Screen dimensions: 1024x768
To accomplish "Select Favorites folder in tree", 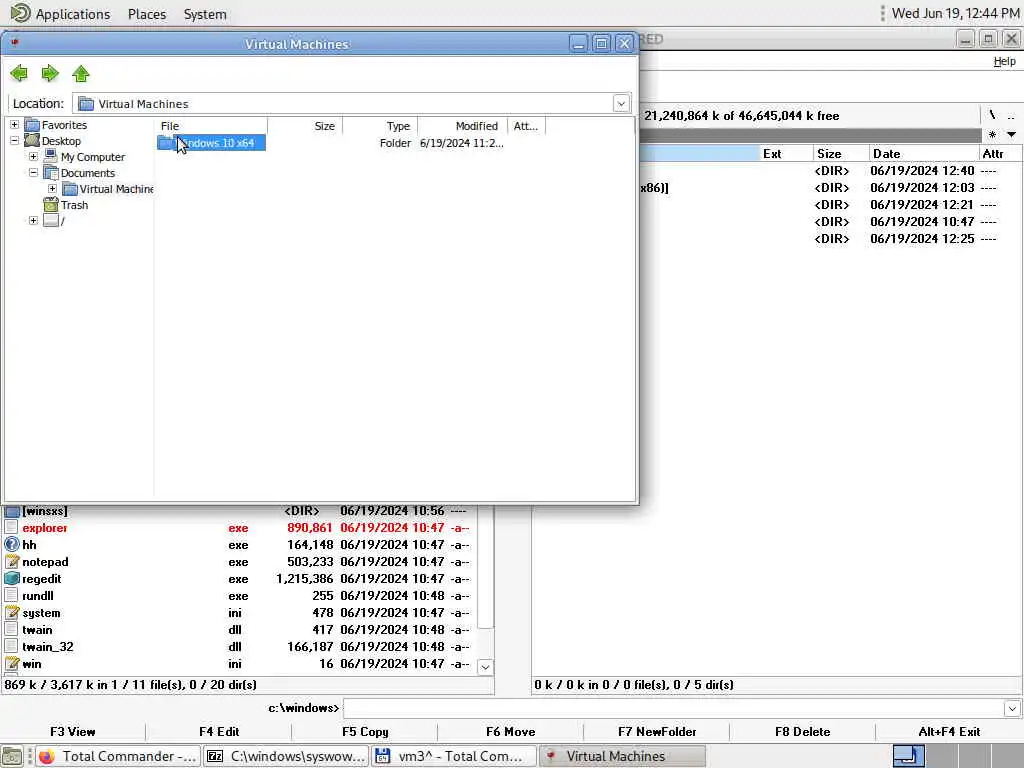I will point(64,125).
